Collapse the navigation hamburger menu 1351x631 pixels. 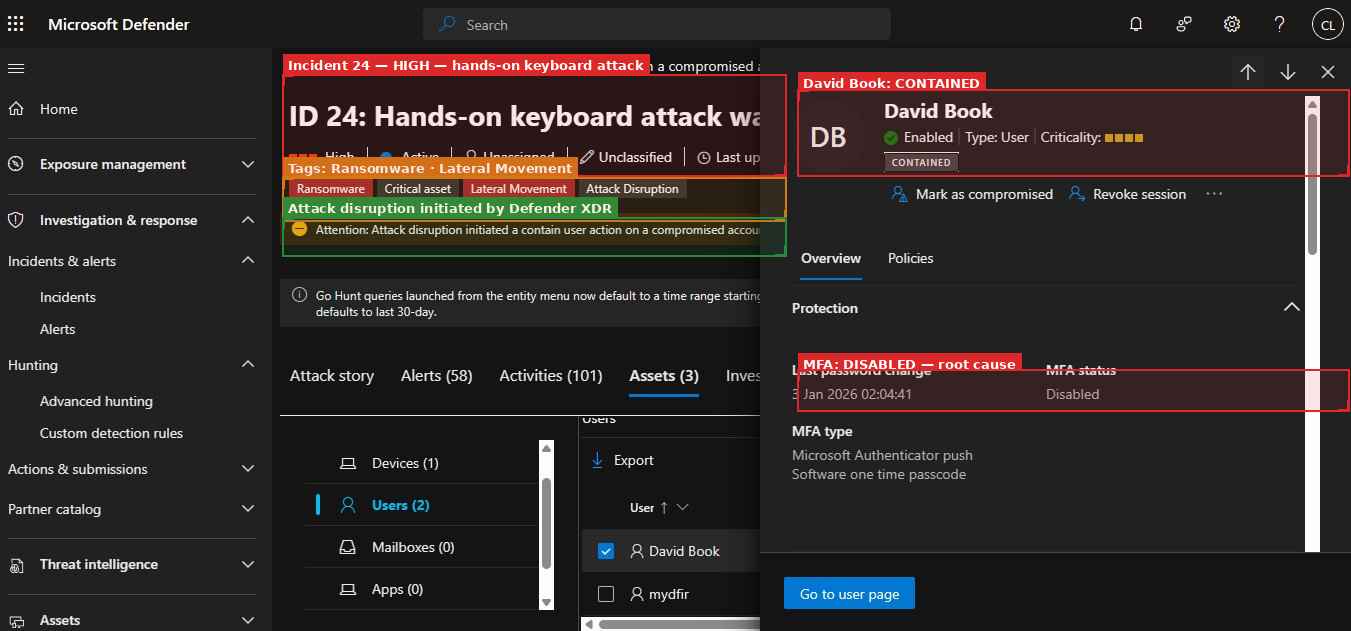coord(16,68)
